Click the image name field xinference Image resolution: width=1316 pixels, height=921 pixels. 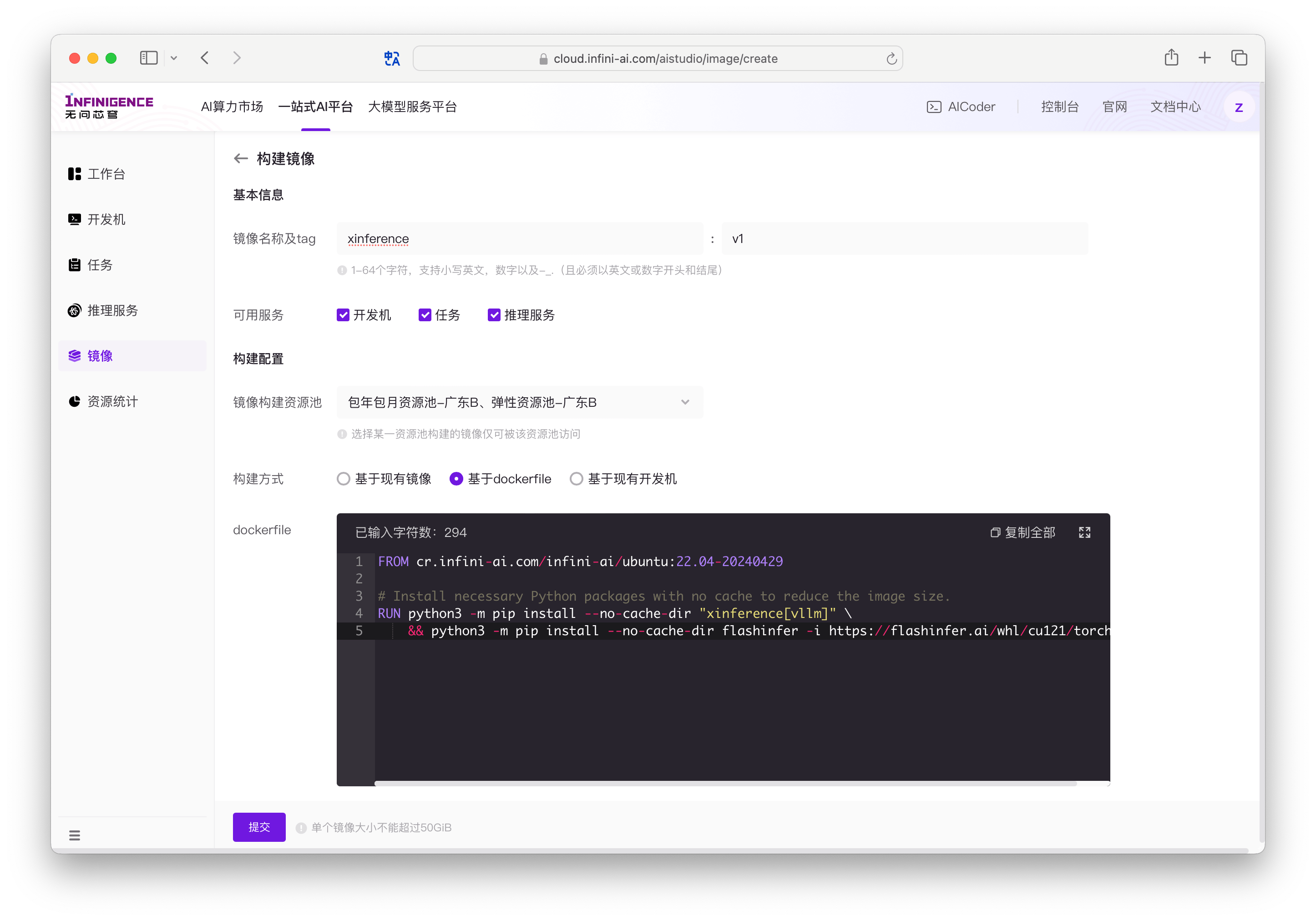[x=519, y=239]
